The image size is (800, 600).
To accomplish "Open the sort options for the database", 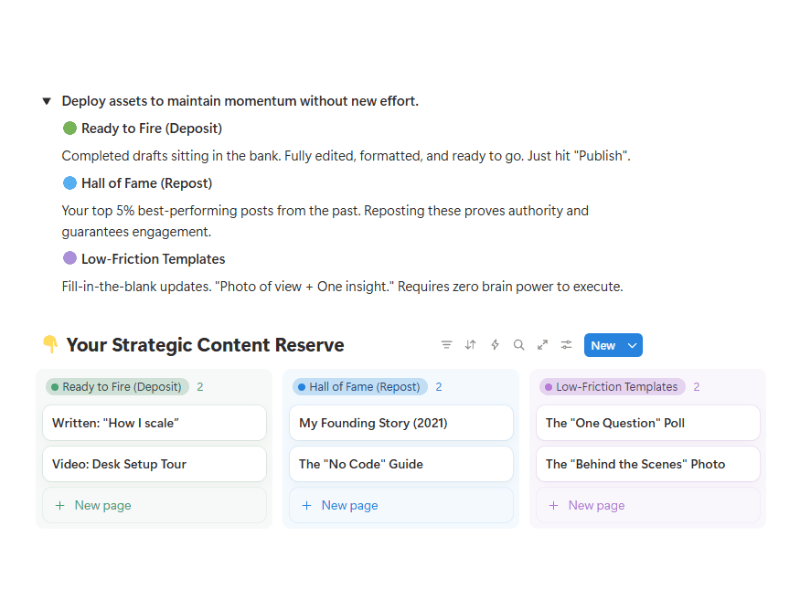I will (470, 344).
